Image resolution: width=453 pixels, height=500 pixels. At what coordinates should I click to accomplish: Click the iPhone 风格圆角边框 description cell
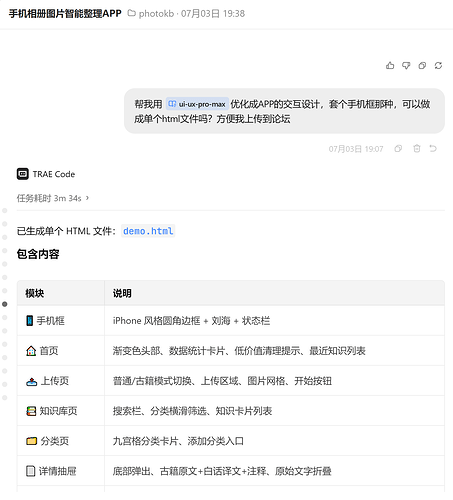coord(274,321)
